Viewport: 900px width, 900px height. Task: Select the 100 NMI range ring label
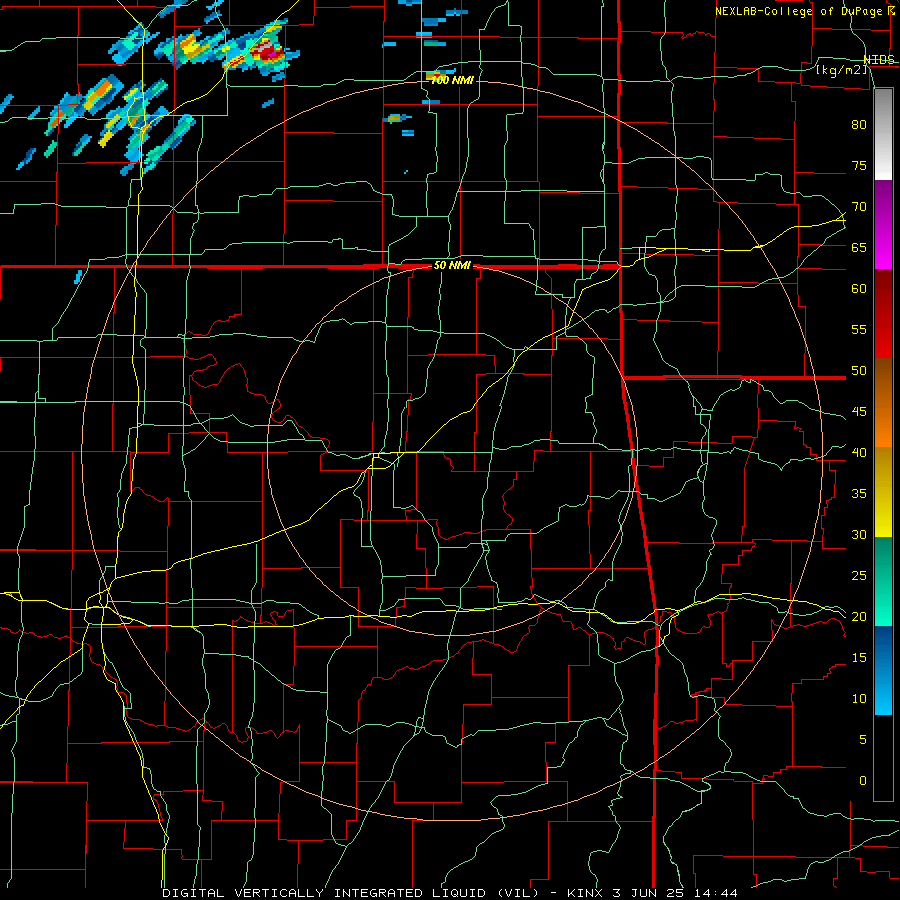click(x=452, y=81)
